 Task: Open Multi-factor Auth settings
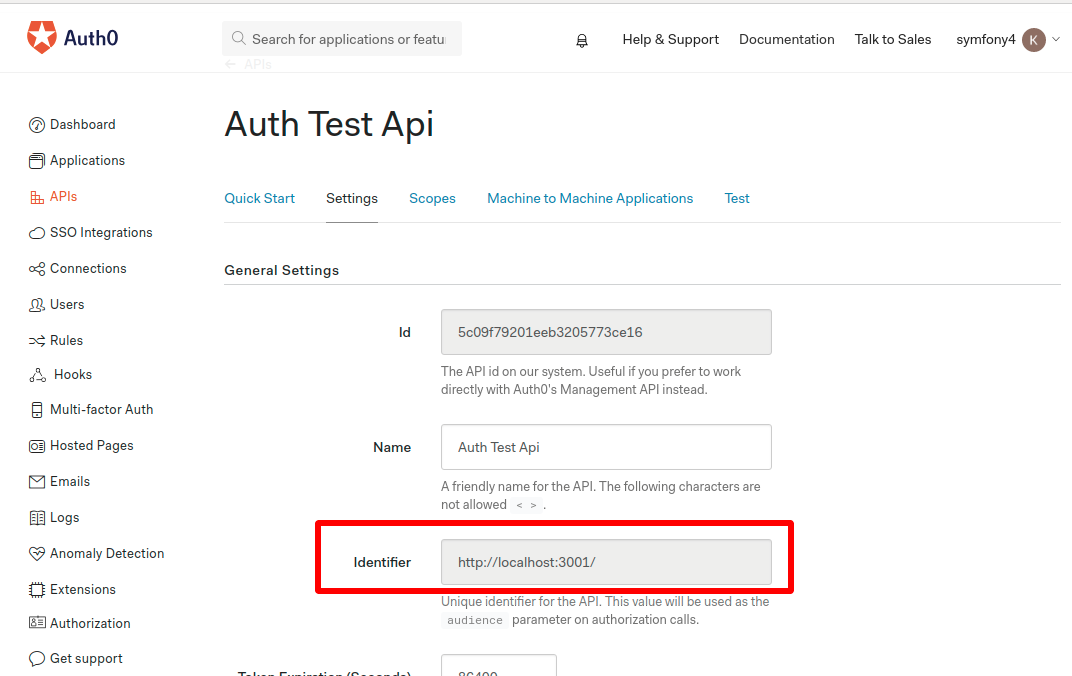(101, 409)
